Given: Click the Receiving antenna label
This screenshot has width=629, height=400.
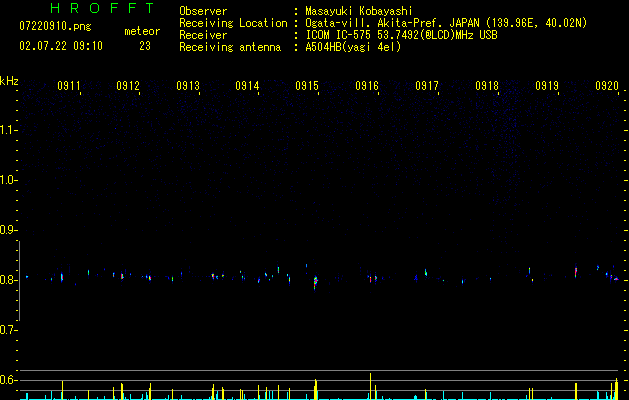Looking at the screenshot, I should pyautogui.click(x=230, y=47).
